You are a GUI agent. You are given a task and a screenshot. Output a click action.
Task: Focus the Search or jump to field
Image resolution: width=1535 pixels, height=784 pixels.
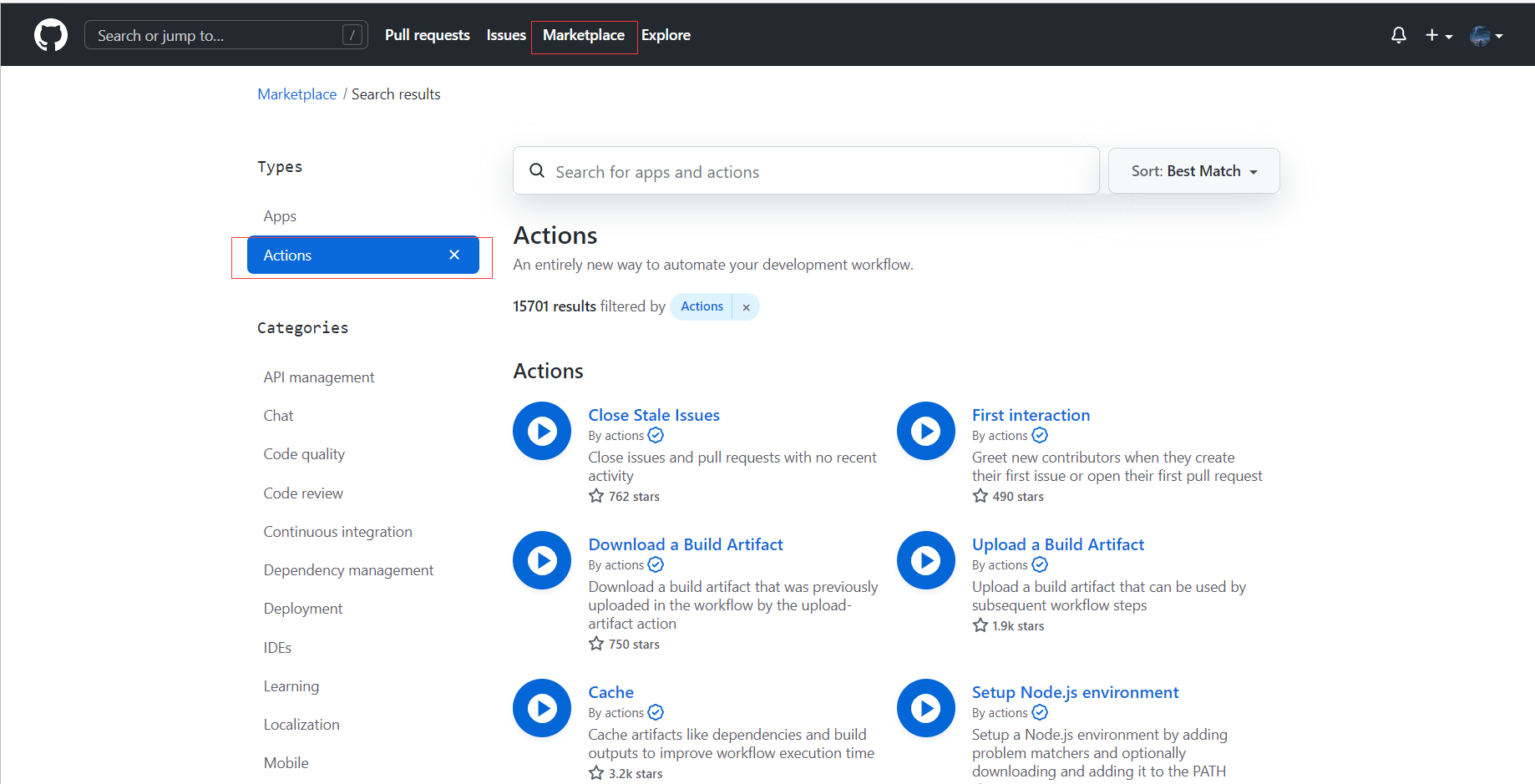tap(226, 35)
